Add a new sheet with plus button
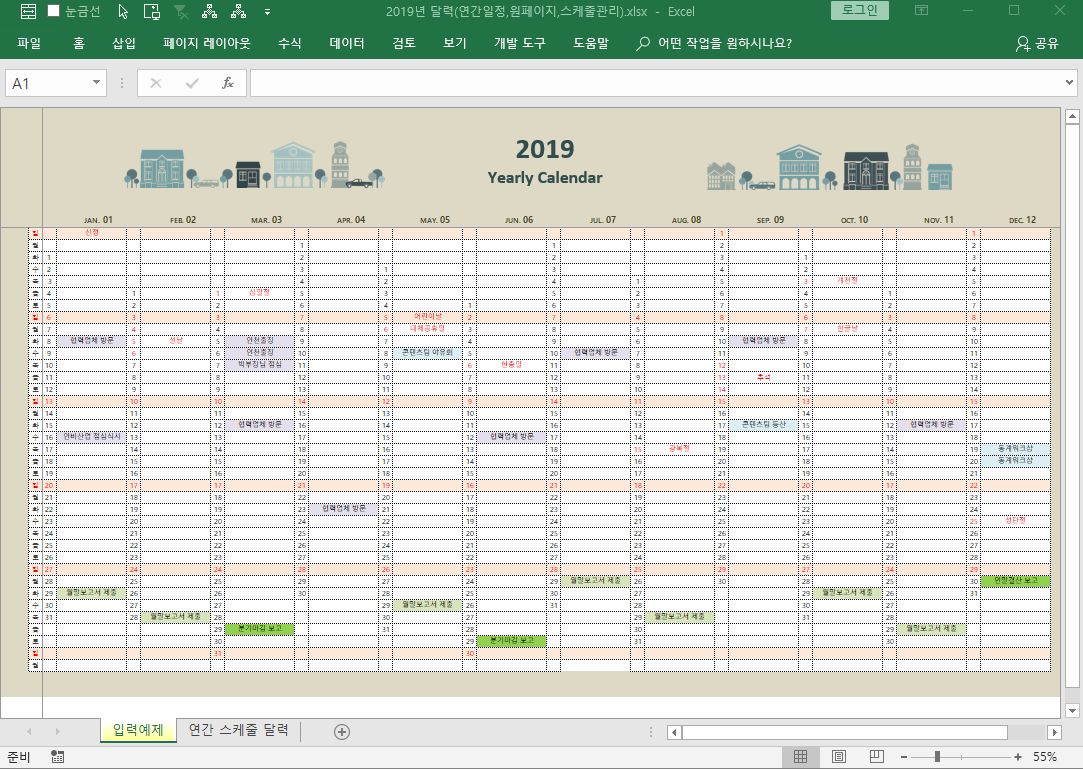 (342, 732)
